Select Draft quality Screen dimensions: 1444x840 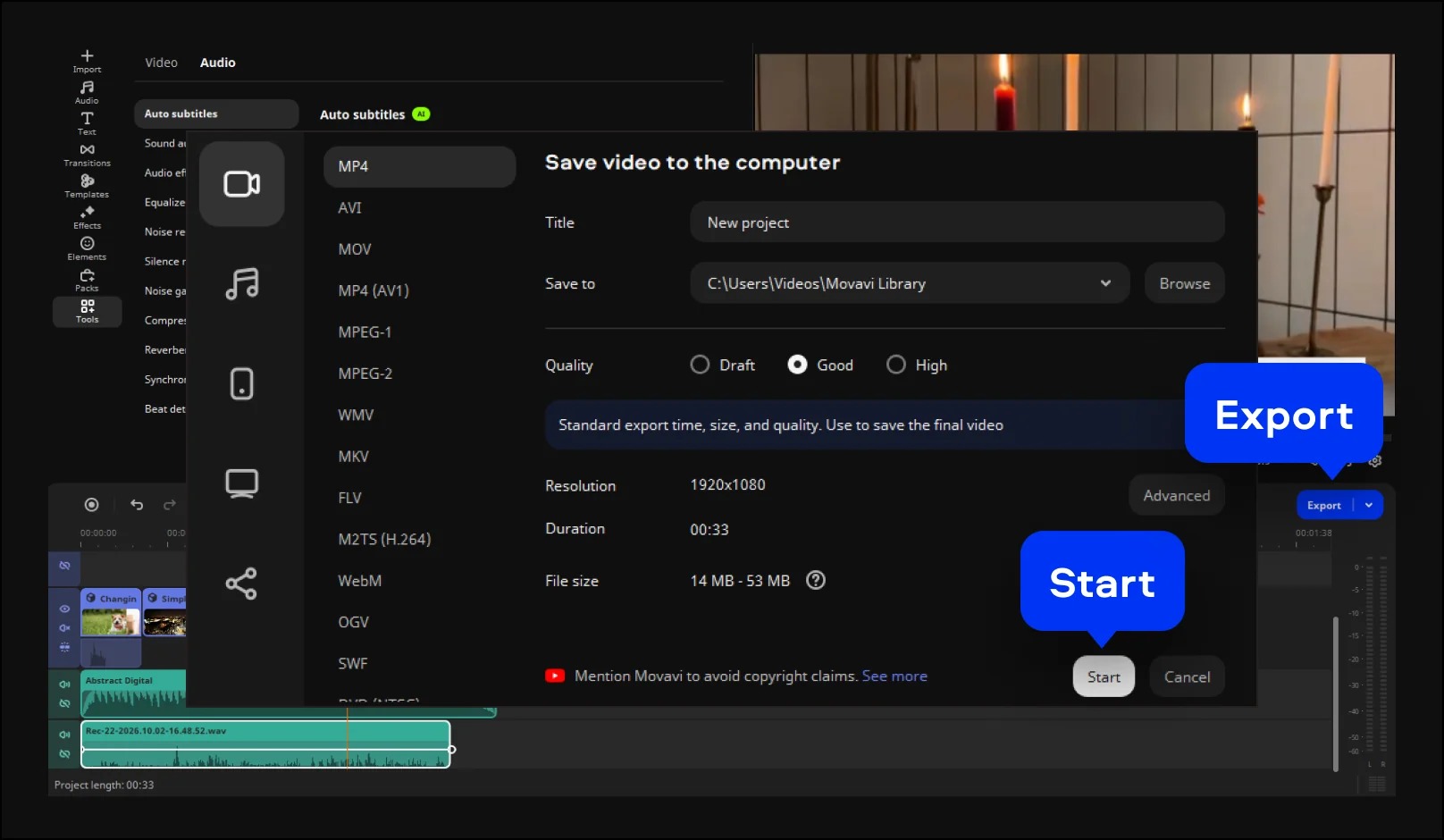pyautogui.click(x=722, y=365)
